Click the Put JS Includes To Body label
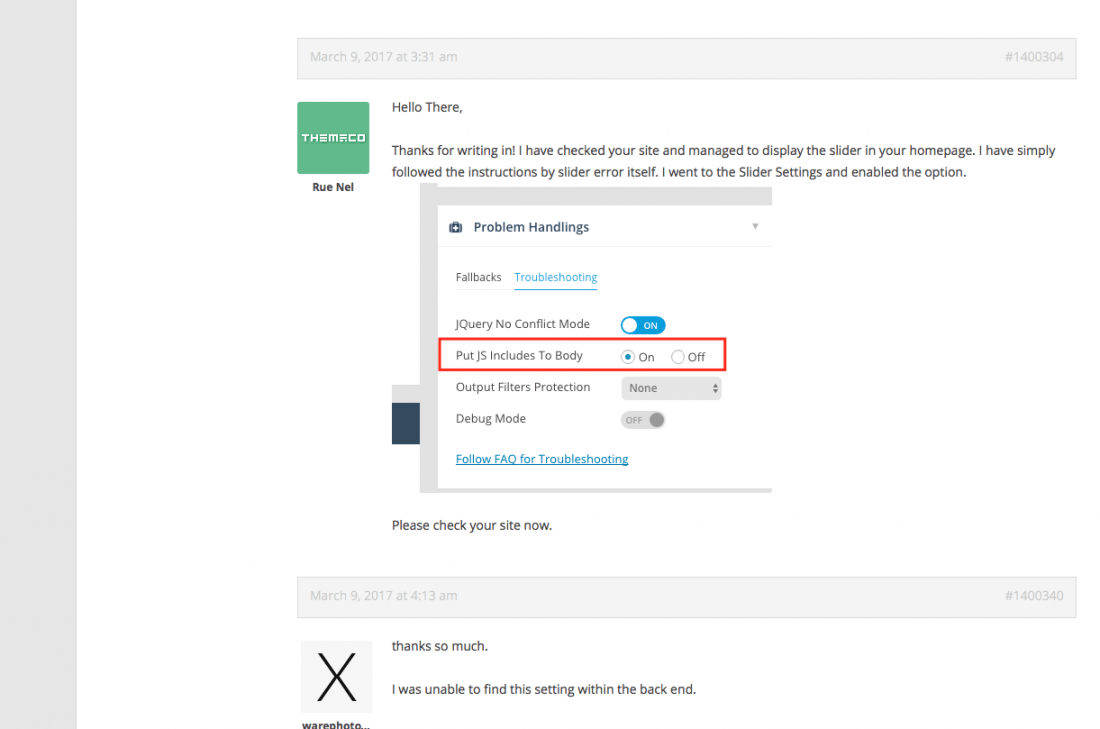 pos(519,356)
